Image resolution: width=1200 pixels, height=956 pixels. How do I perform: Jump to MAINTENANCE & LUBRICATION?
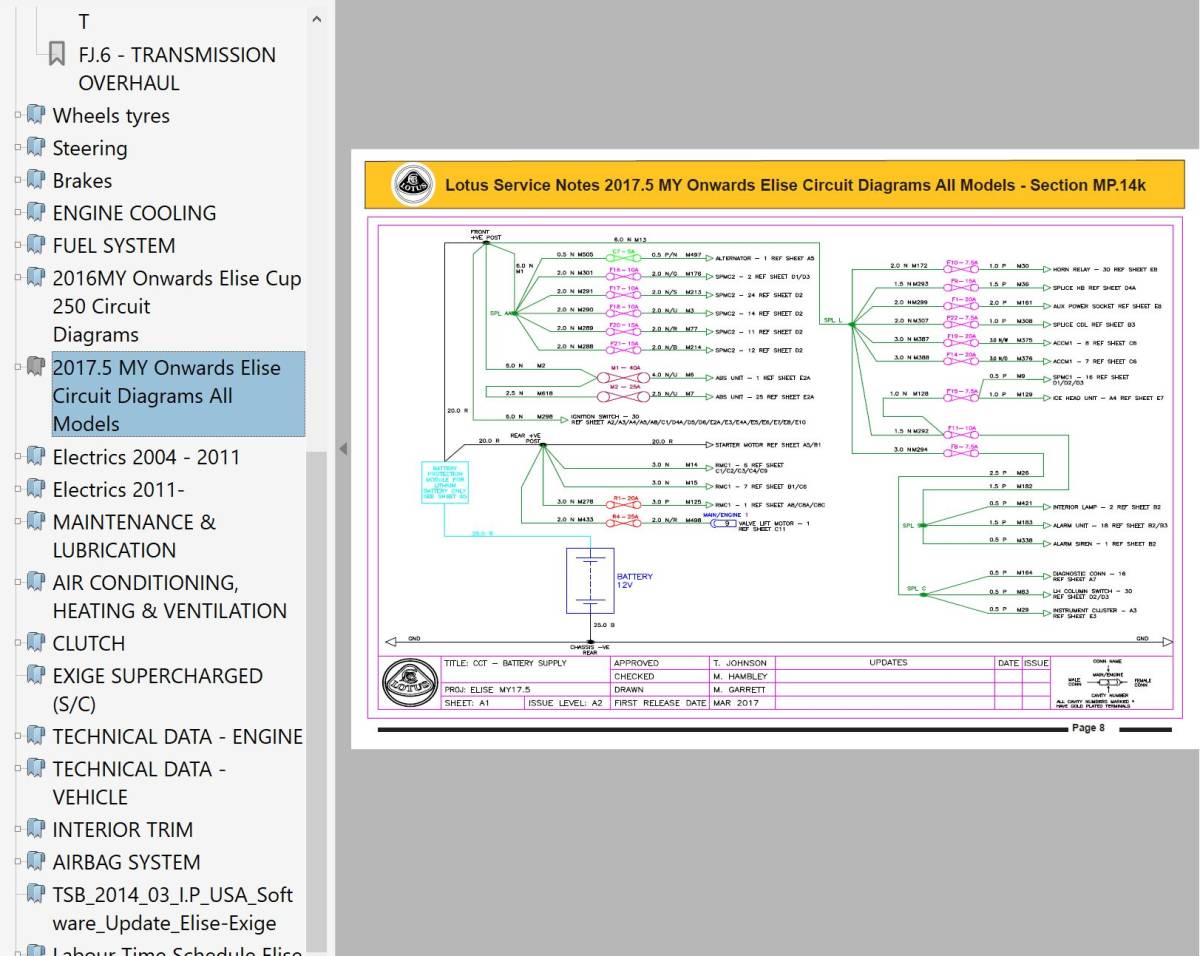click(x=133, y=536)
